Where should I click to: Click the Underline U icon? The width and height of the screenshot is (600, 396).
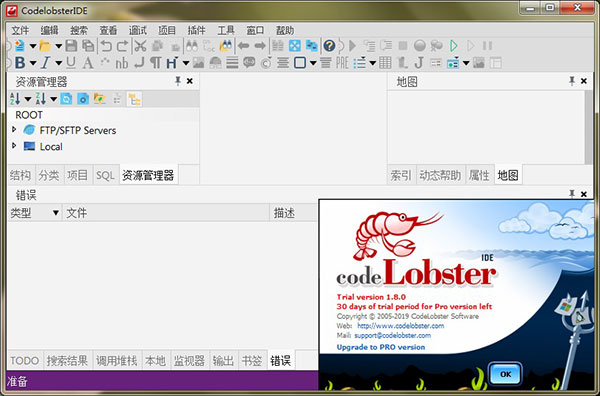[71, 63]
